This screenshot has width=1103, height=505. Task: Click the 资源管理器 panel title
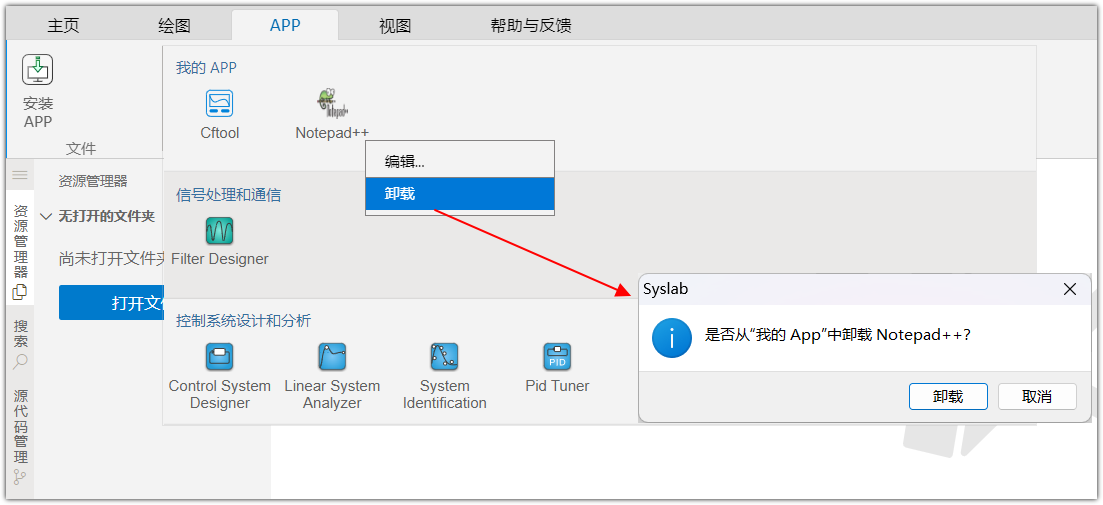coord(93,181)
